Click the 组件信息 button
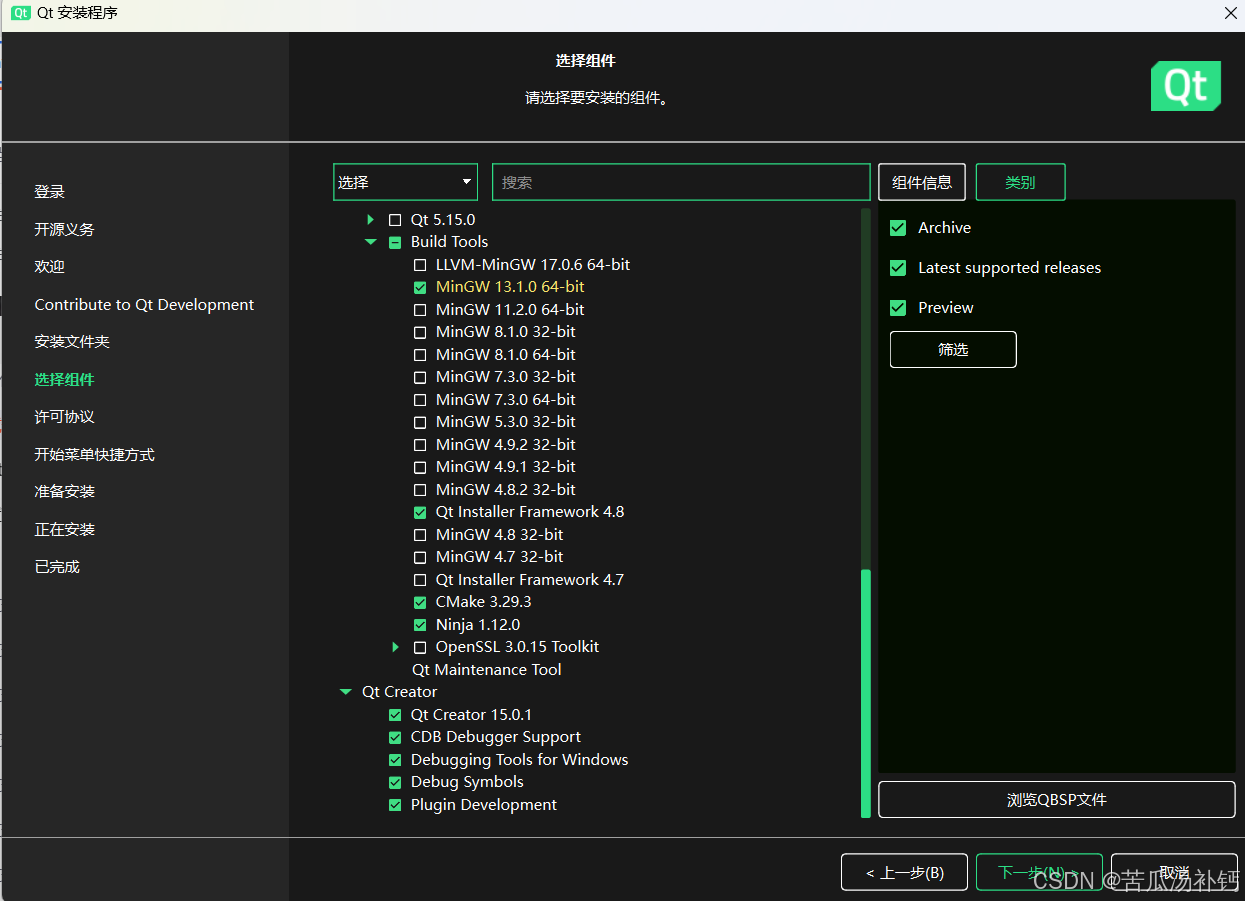Screen dimensions: 1245x901 (922, 182)
